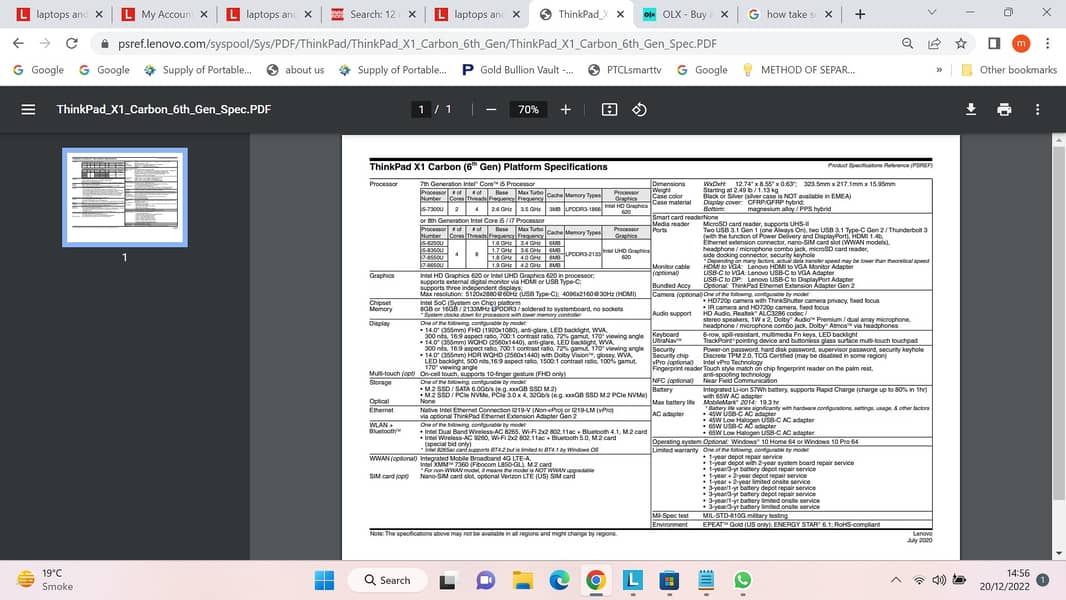1066x600 pixels.
Task: Bookmark this page with star icon
Action: 961,44
